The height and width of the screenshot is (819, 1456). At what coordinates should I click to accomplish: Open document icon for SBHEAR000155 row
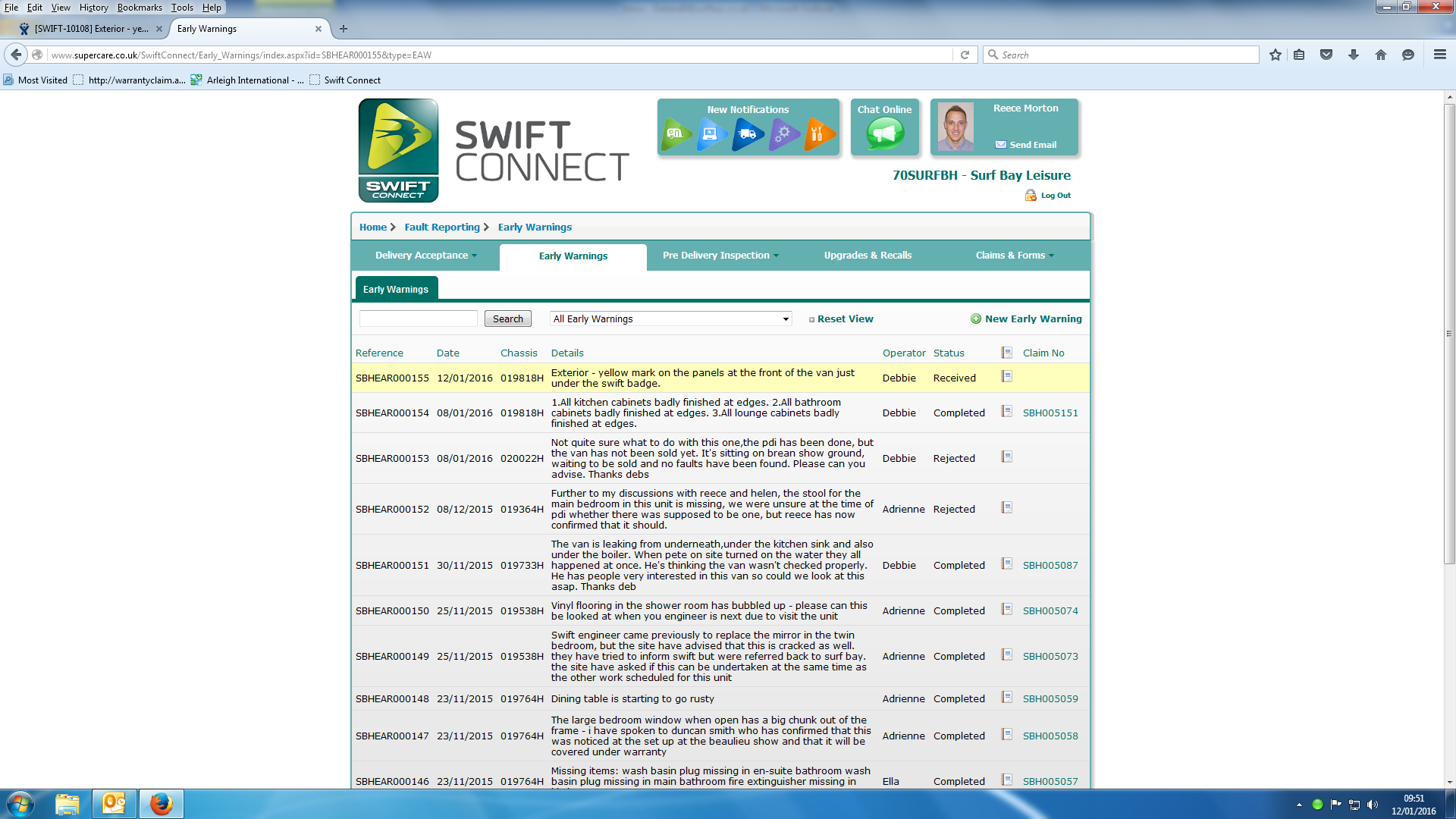pyautogui.click(x=1006, y=377)
